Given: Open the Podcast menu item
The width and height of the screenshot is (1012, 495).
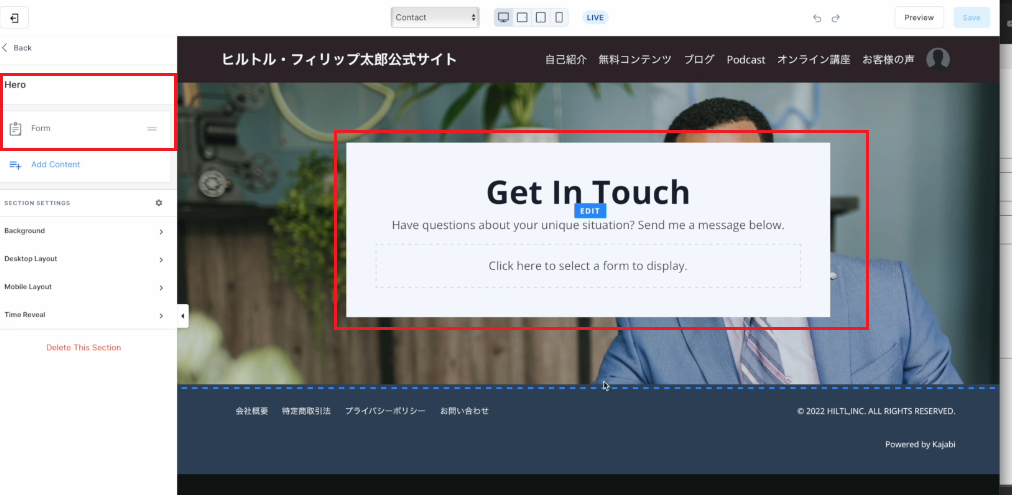Looking at the screenshot, I should coord(746,60).
